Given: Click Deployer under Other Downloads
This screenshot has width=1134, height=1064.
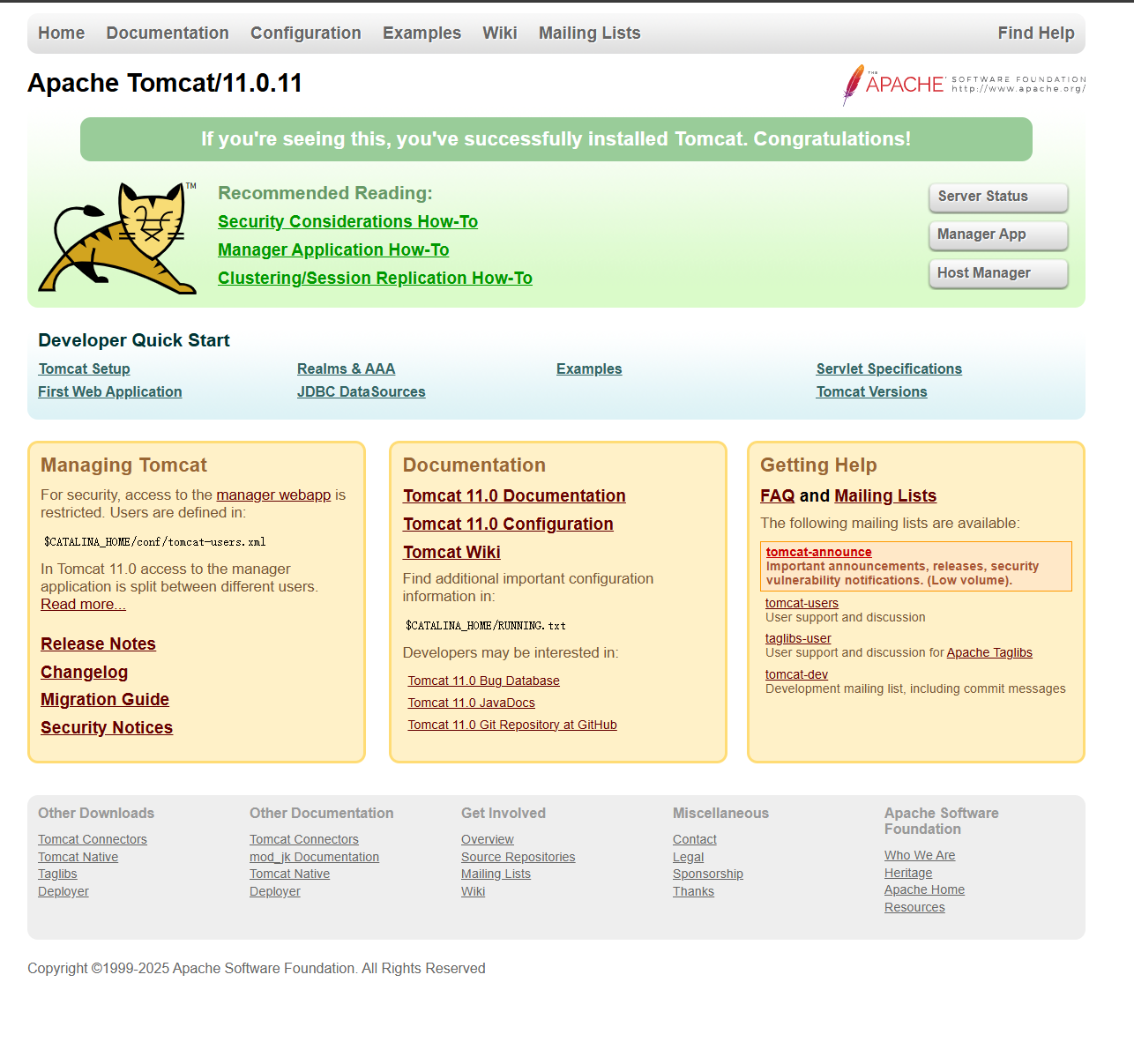Looking at the screenshot, I should (x=63, y=891).
